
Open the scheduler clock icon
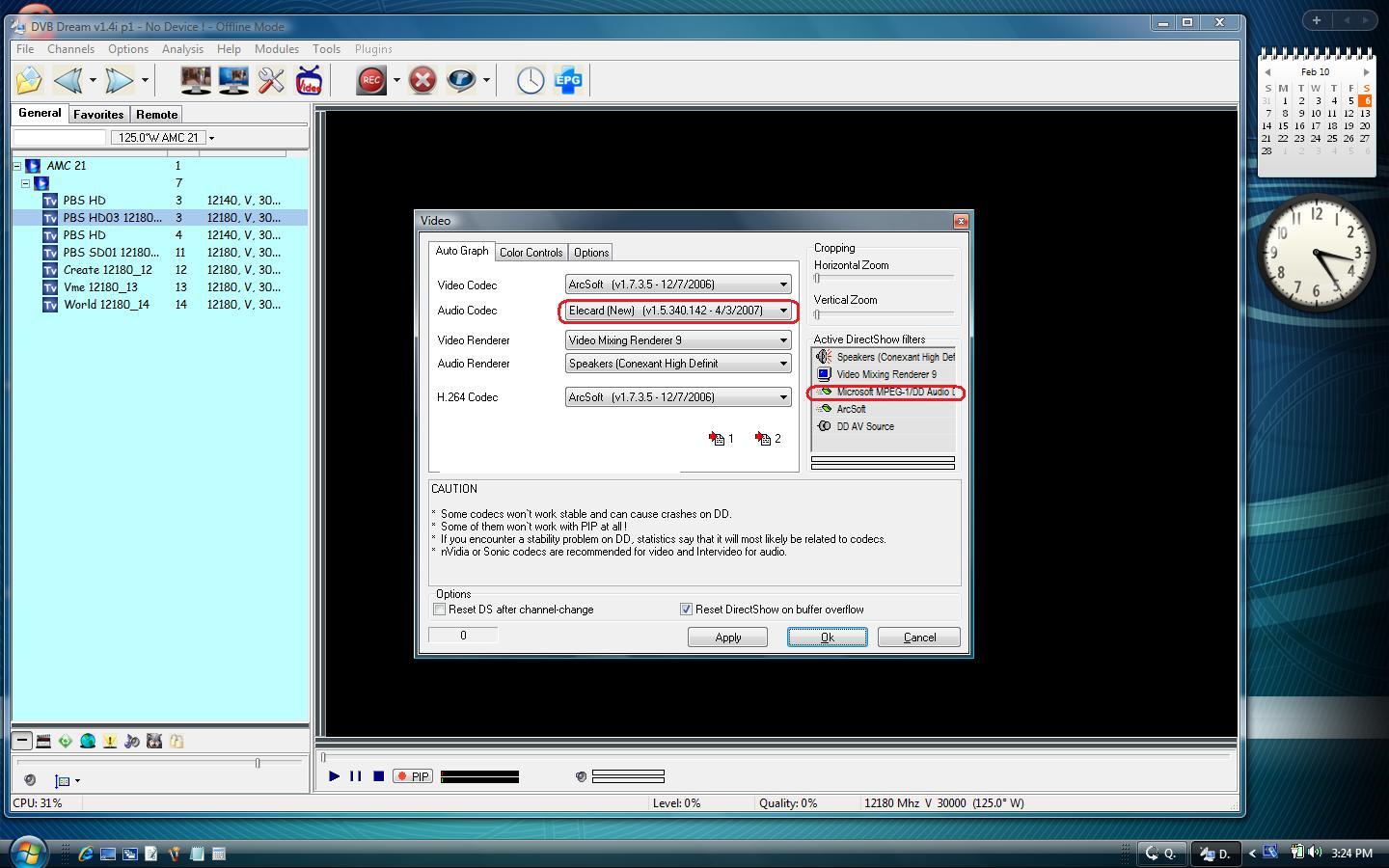point(530,80)
